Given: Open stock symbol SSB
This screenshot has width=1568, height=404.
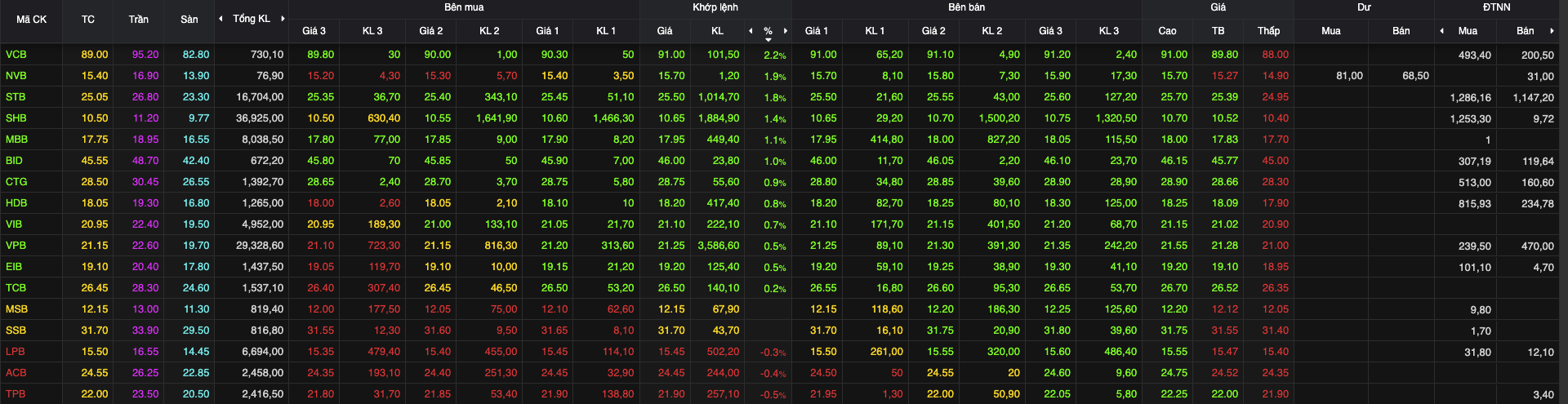Looking at the screenshot, I should tap(16, 331).
